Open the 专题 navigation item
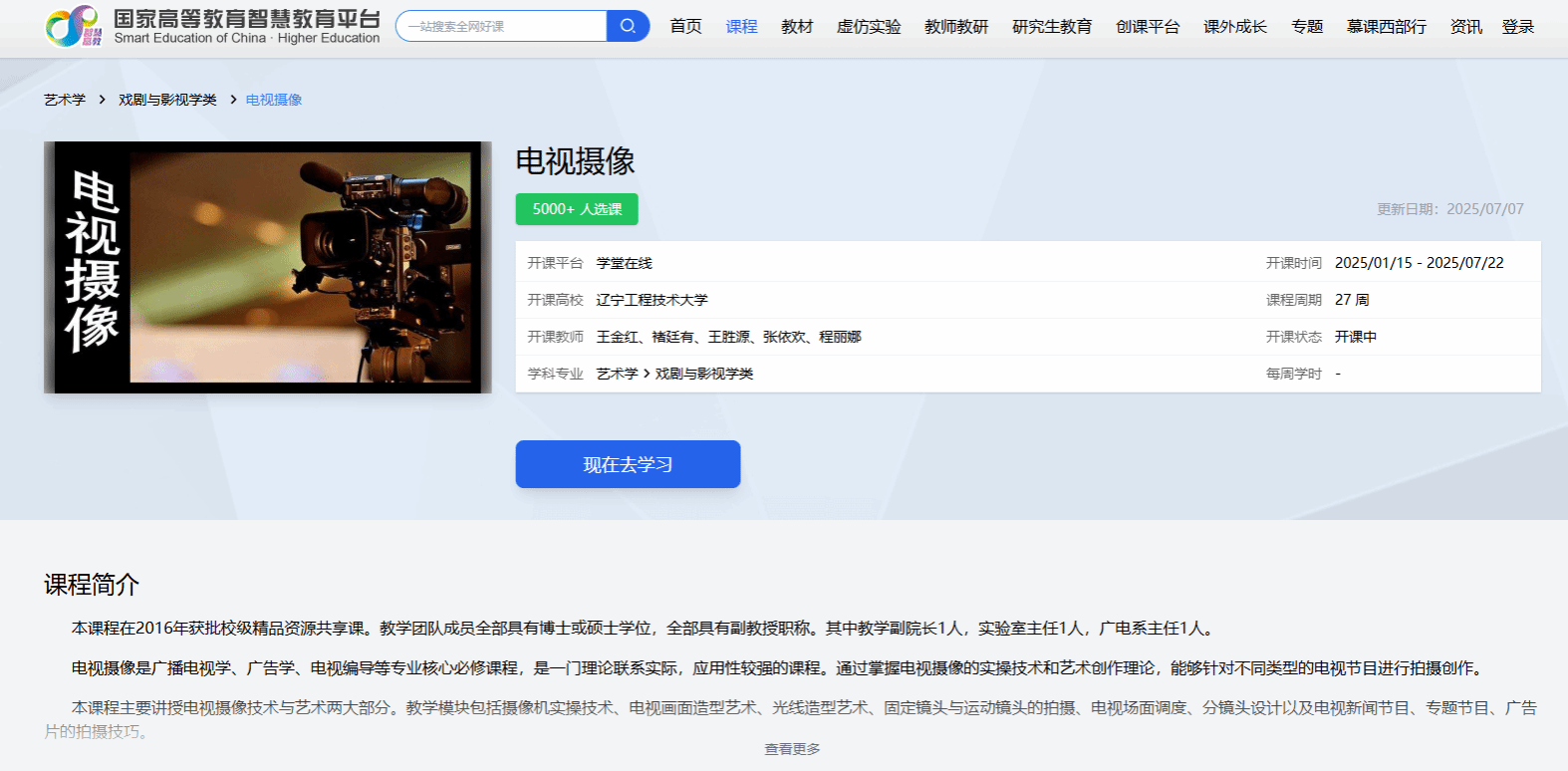 1307,27
